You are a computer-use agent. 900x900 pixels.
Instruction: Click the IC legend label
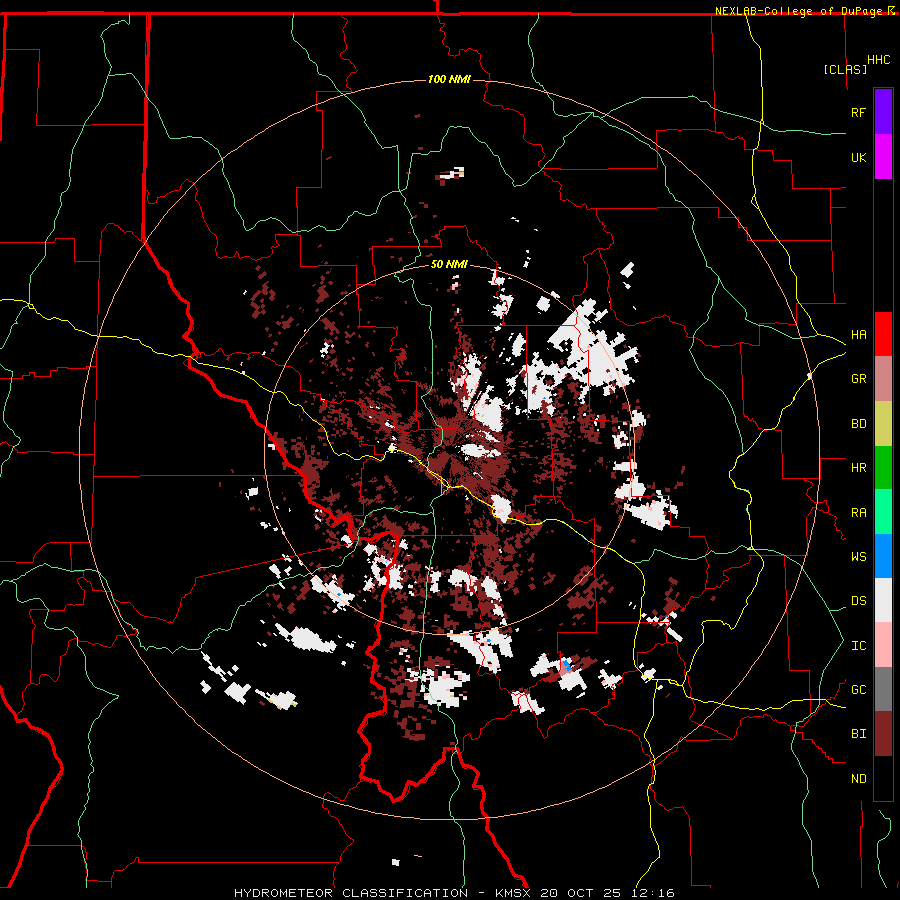pos(858,646)
